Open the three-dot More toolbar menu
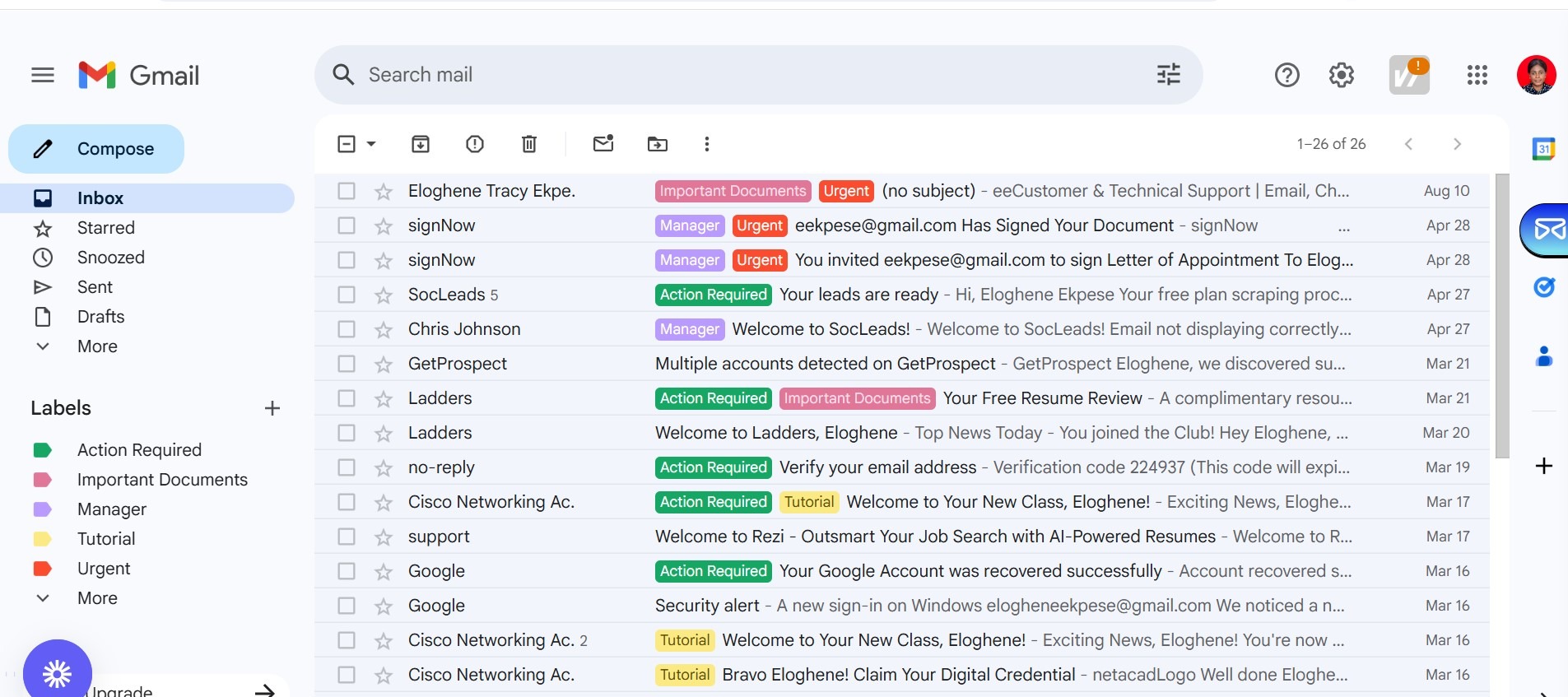 tap(707, 145)
